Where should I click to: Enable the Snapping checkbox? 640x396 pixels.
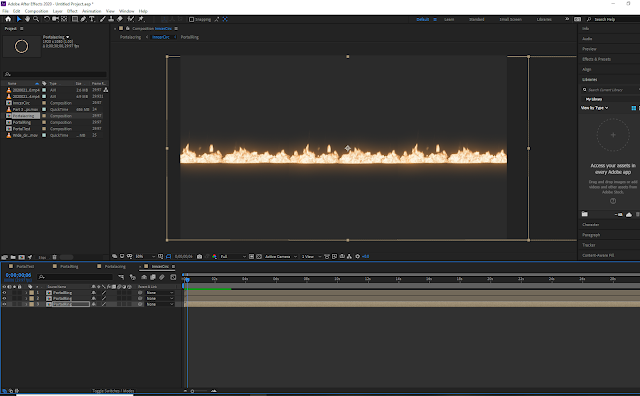(191, 19)
